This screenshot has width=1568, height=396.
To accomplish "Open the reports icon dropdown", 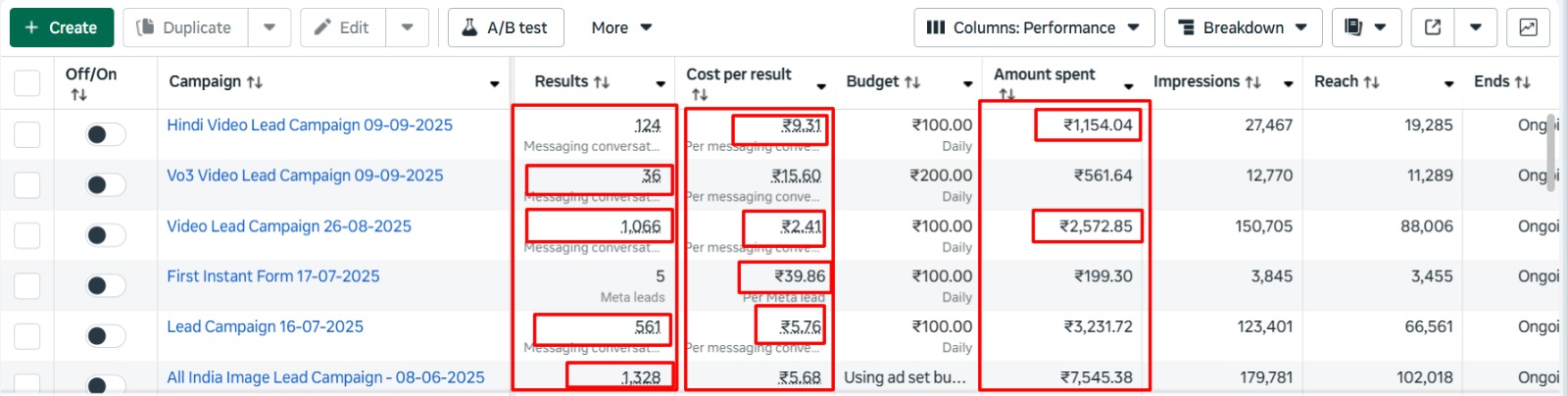I will coord(1366,27).
